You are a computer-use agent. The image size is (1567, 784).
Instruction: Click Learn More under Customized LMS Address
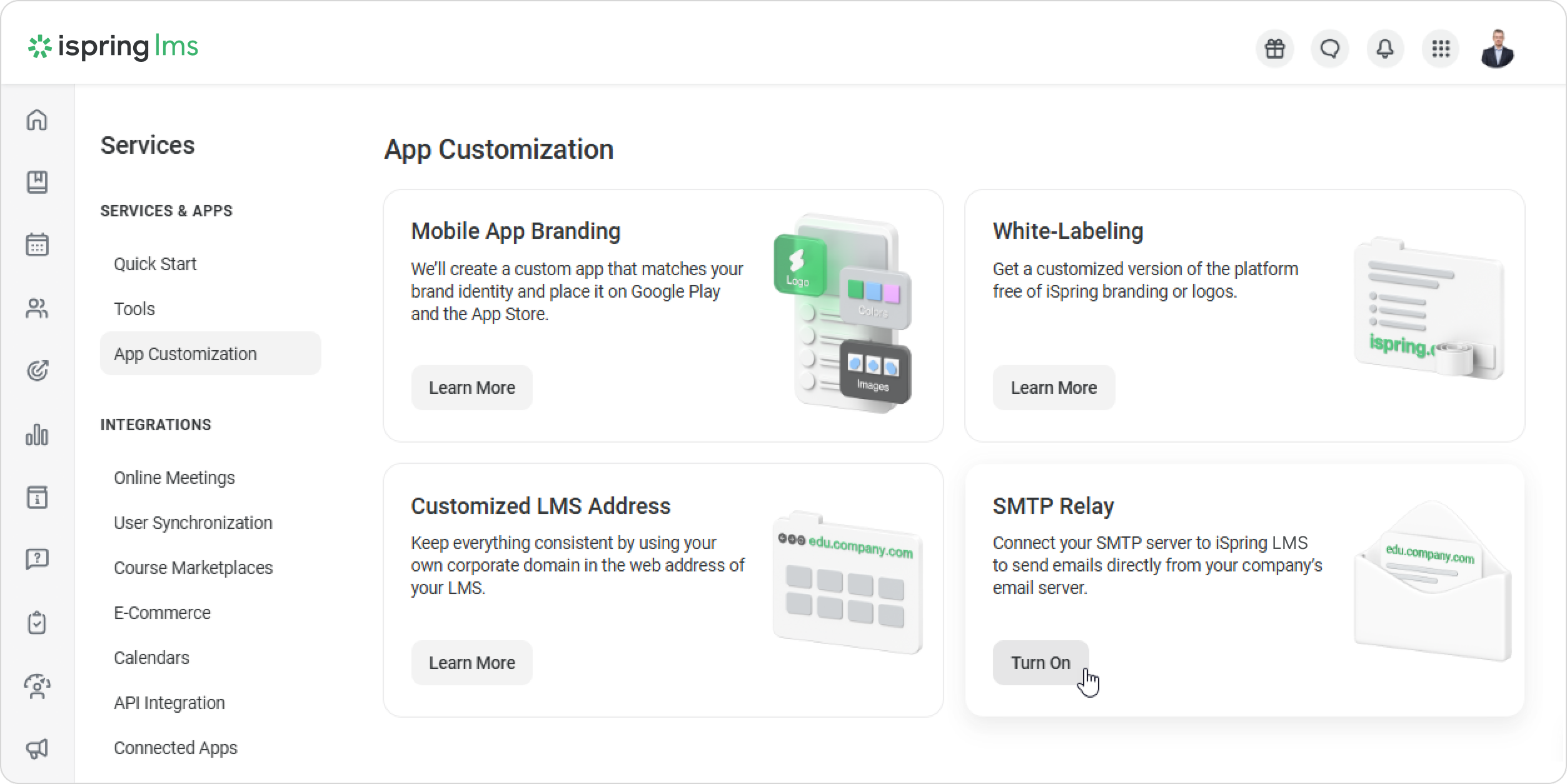coord(471,663)
